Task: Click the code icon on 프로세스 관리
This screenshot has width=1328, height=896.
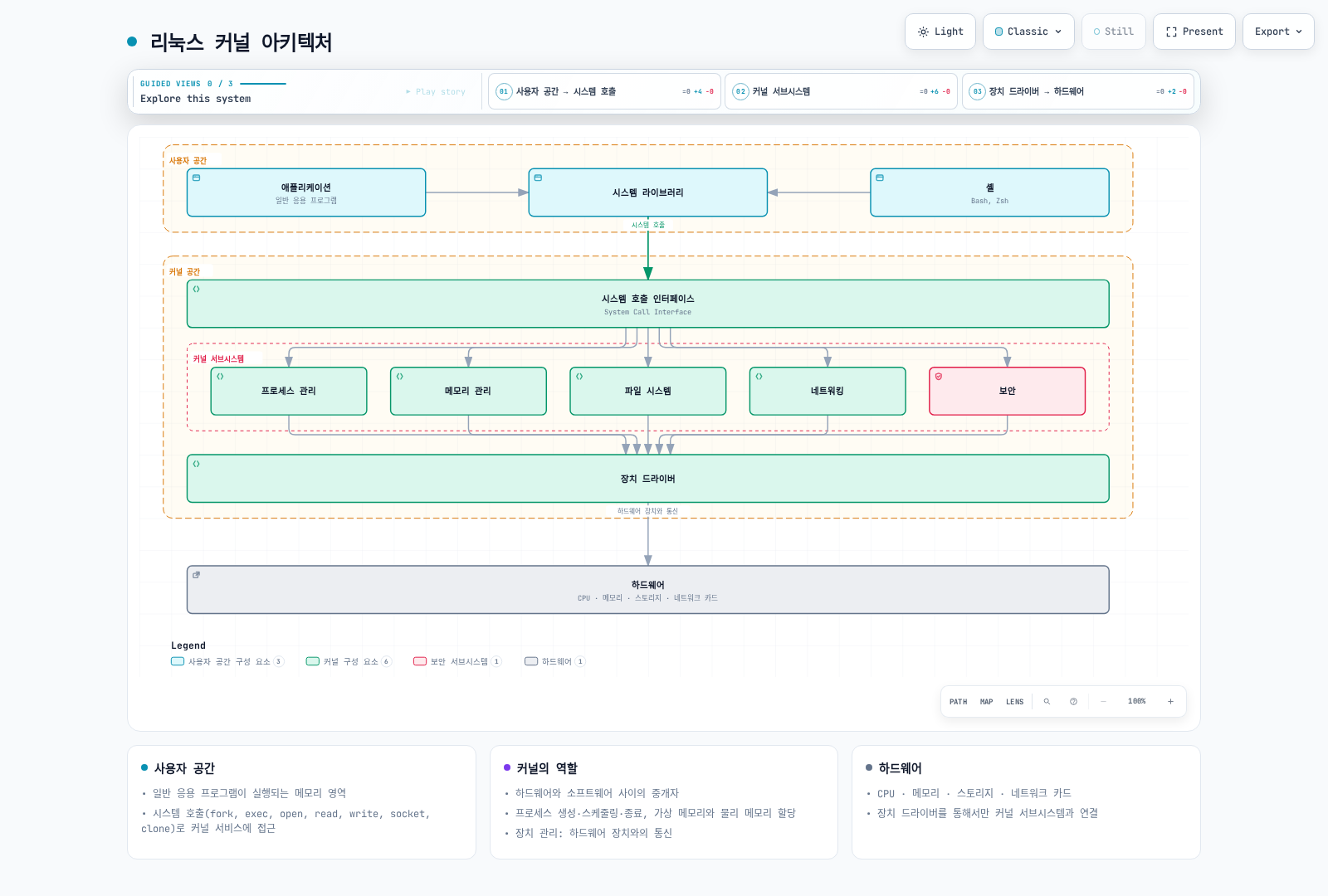Action: [220, 376]
